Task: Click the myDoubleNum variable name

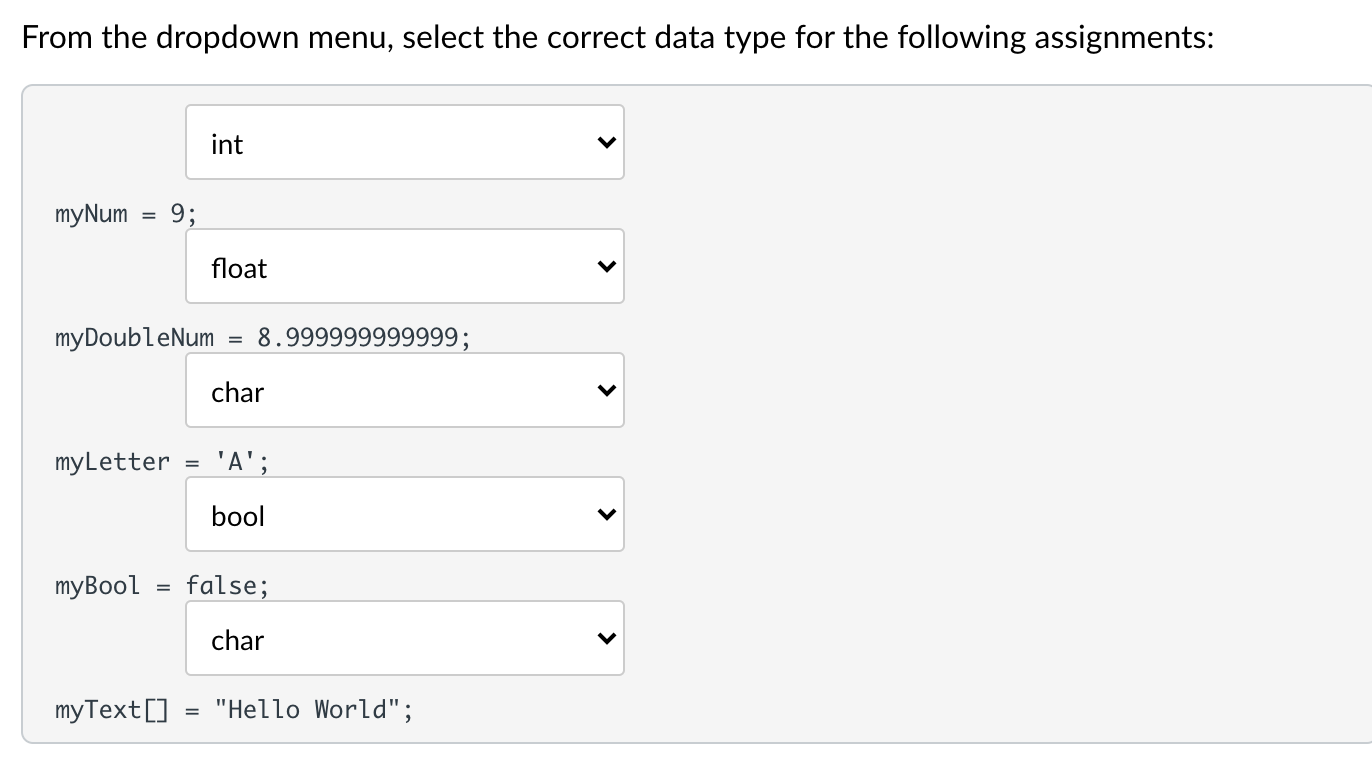Action: (134, 338)
